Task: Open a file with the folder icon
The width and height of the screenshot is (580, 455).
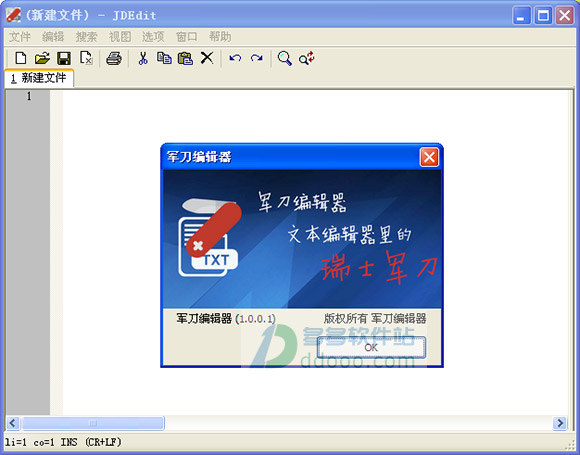Action: [42, 58]
